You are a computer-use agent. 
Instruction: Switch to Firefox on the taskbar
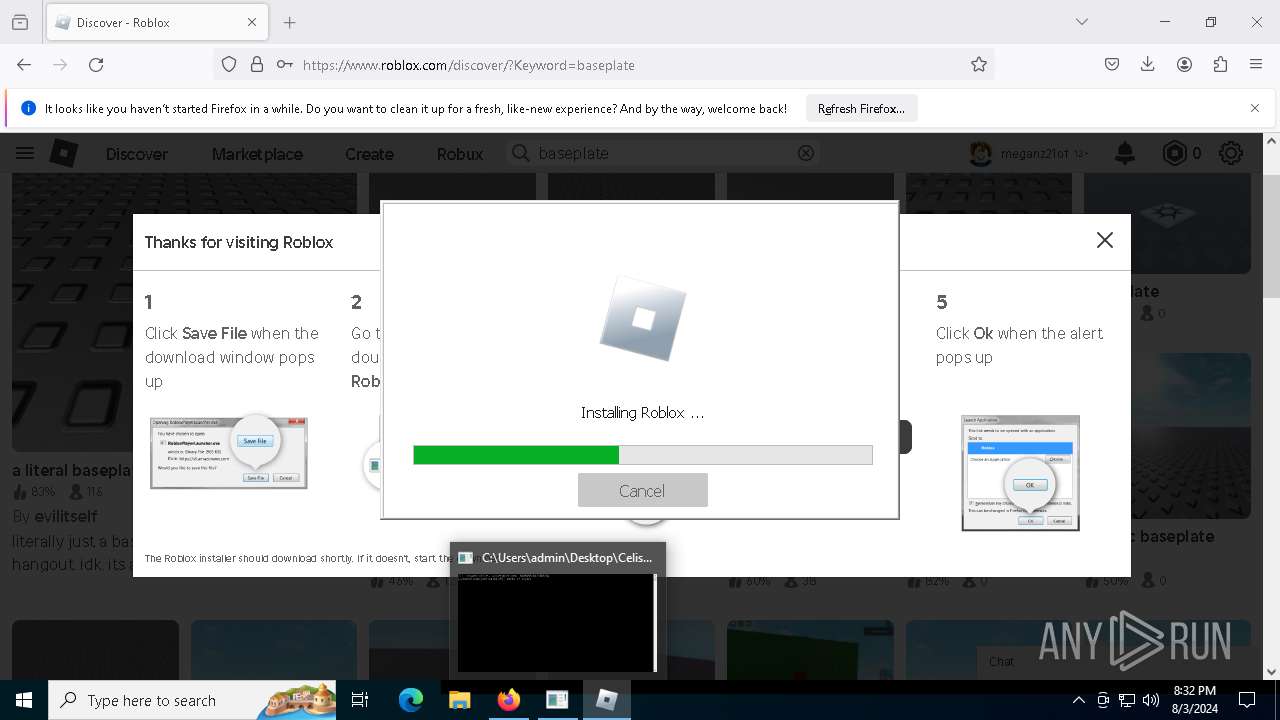pos(508,700)
